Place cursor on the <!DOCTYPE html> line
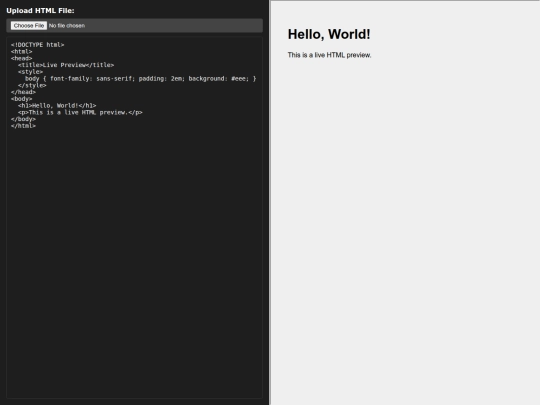 (38, 45)
